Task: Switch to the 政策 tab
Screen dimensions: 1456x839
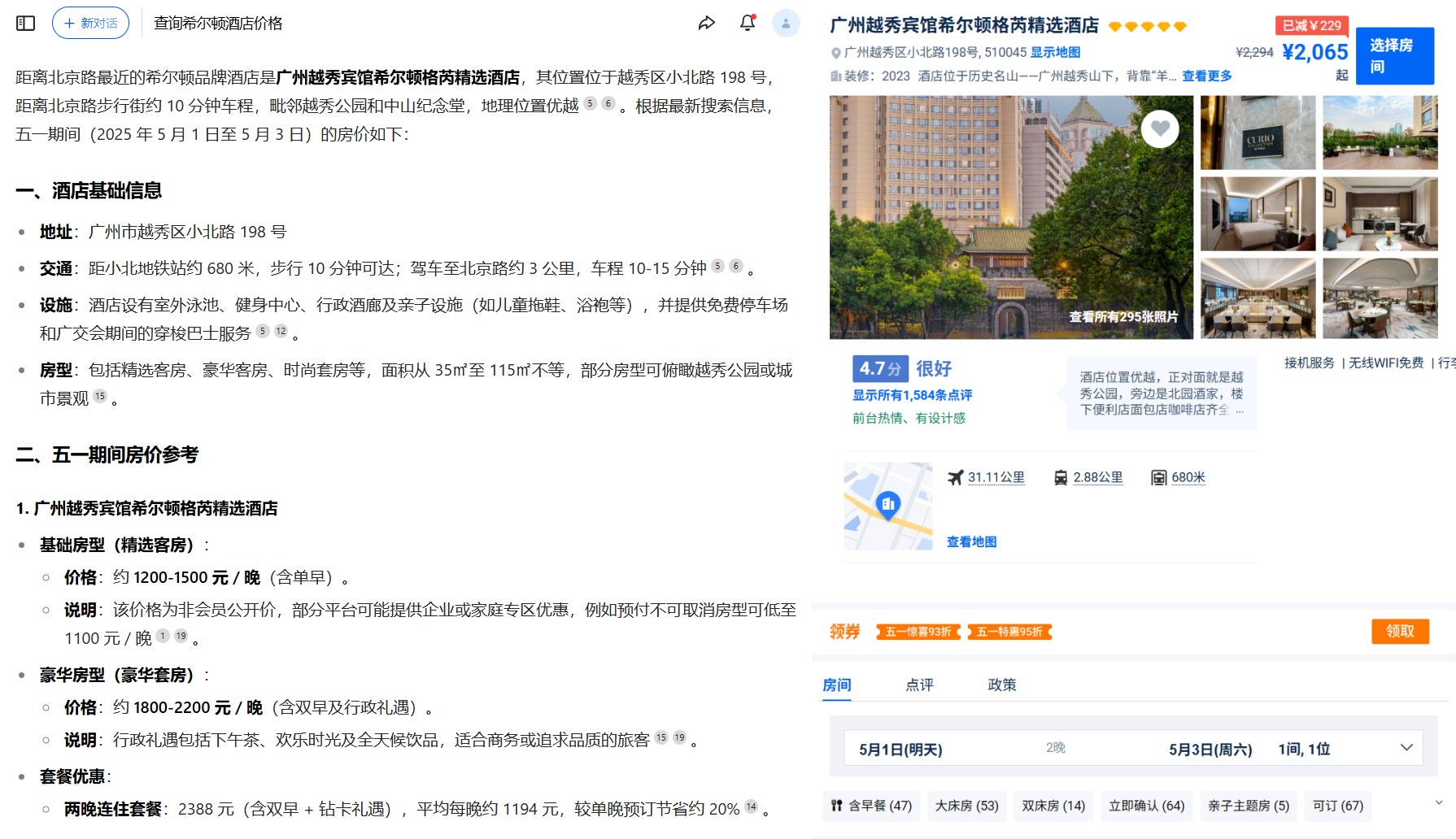Action: click(x=1002, y=685)
